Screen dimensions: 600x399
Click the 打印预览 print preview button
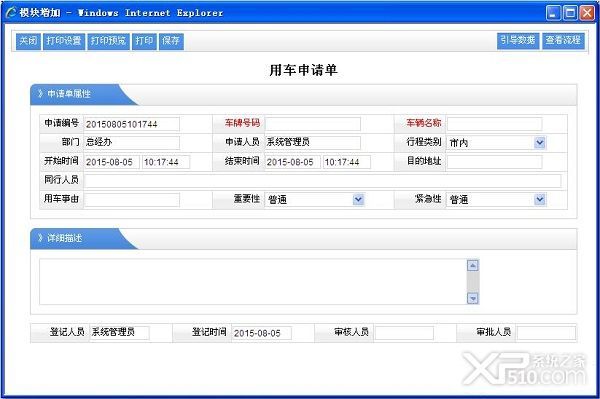click(x=109, y=41)
